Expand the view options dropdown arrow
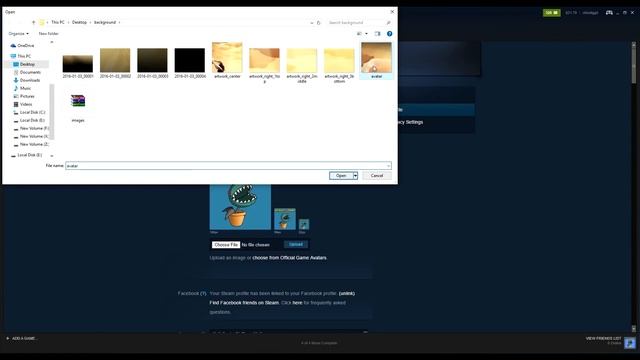 point(366,34)
